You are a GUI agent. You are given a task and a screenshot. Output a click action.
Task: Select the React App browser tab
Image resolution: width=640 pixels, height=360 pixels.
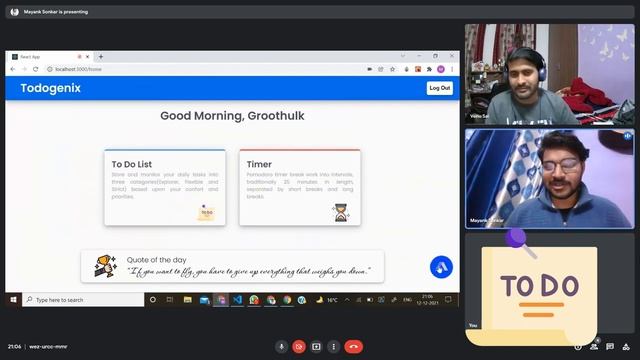click(x=50, y=57)
